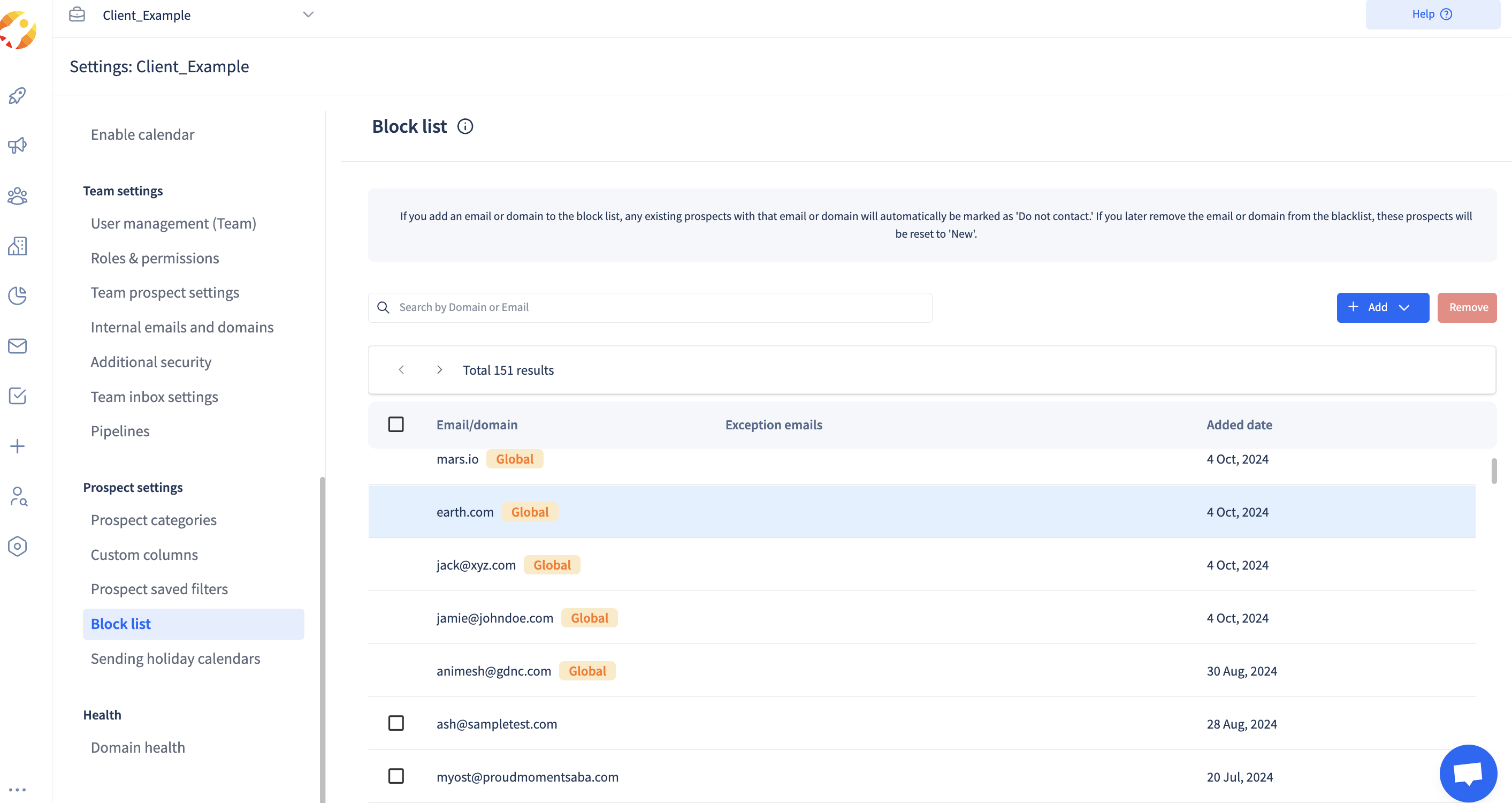Select Sending holiday calendars menu item

pos(175,658)
